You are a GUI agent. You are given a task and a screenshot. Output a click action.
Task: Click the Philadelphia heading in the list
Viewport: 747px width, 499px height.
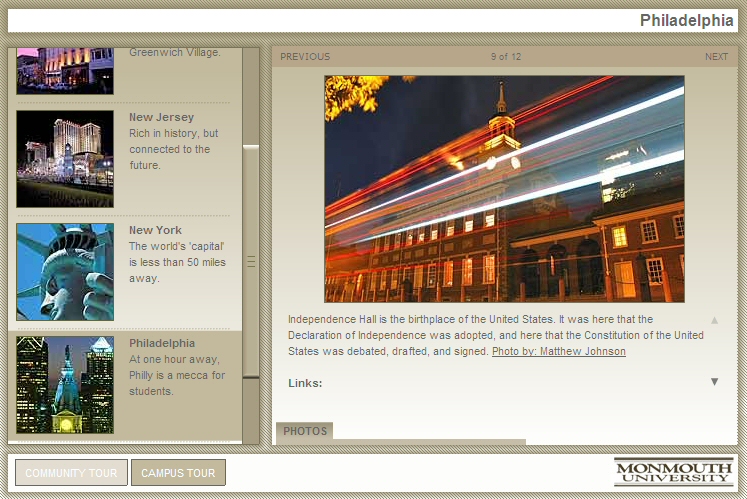tap(162, 343)
